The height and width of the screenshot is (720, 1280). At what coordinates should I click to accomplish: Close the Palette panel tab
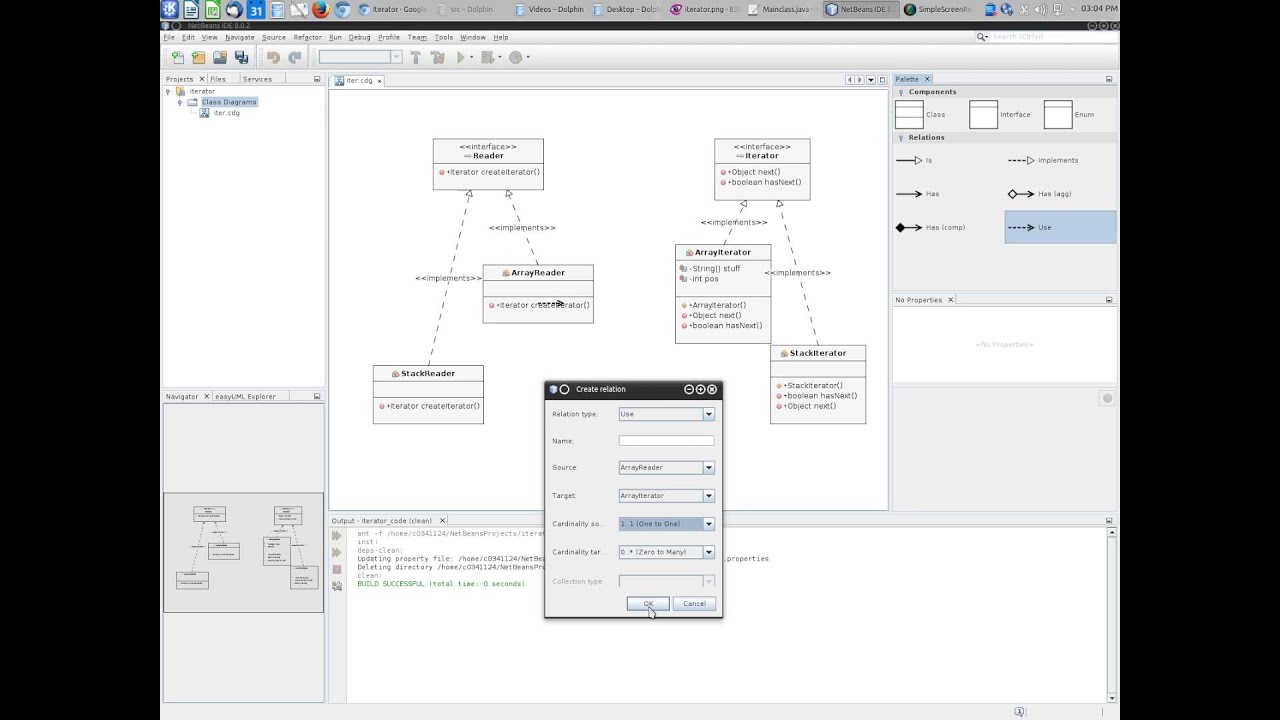(x=927, y=79)
